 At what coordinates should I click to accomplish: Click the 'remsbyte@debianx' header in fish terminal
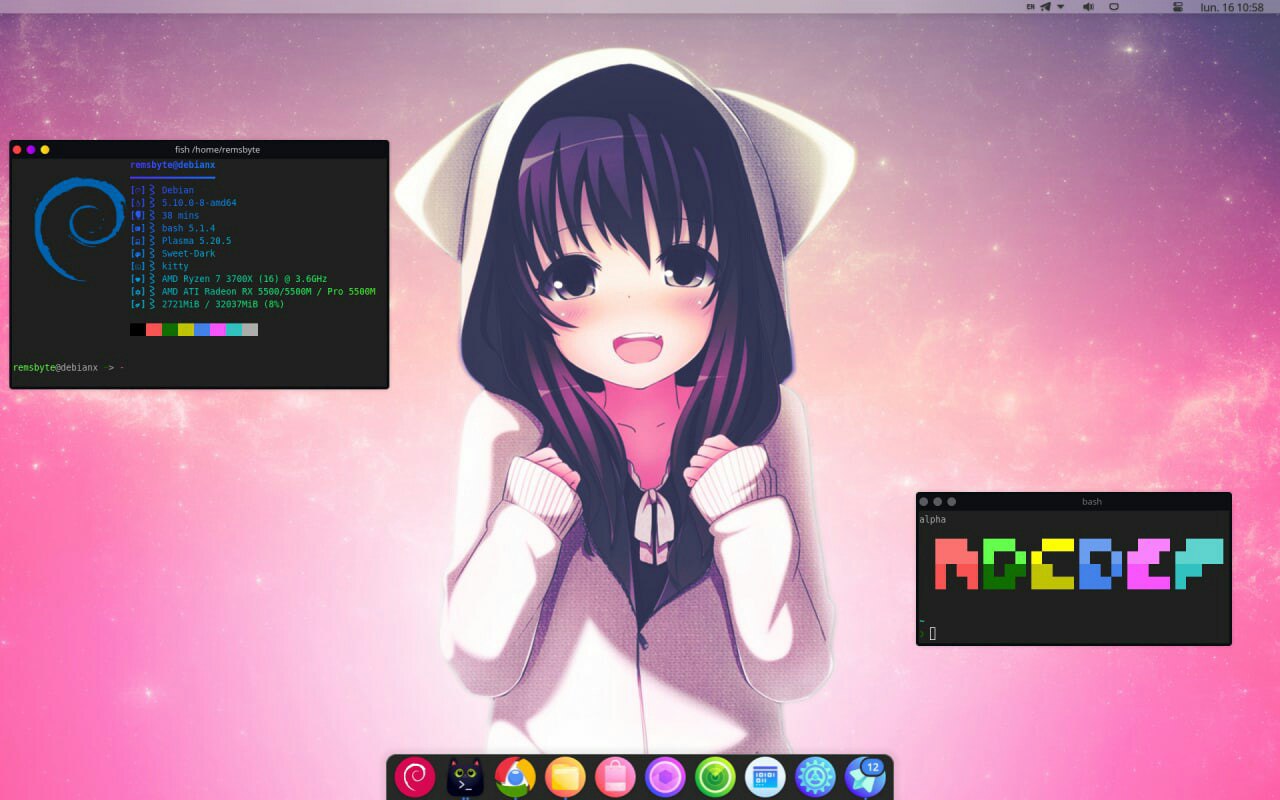[172, 164]
